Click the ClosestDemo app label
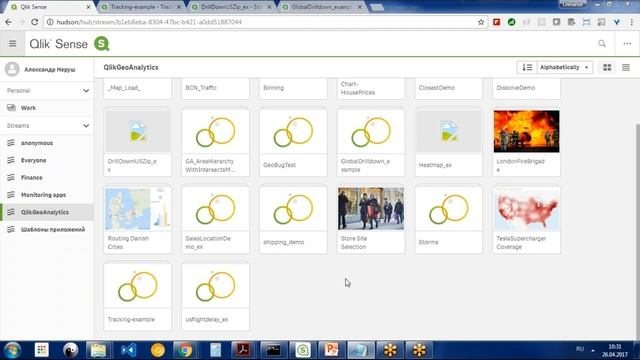The width and height of the screenshot is (640, 360). click(x=436, y=88)
